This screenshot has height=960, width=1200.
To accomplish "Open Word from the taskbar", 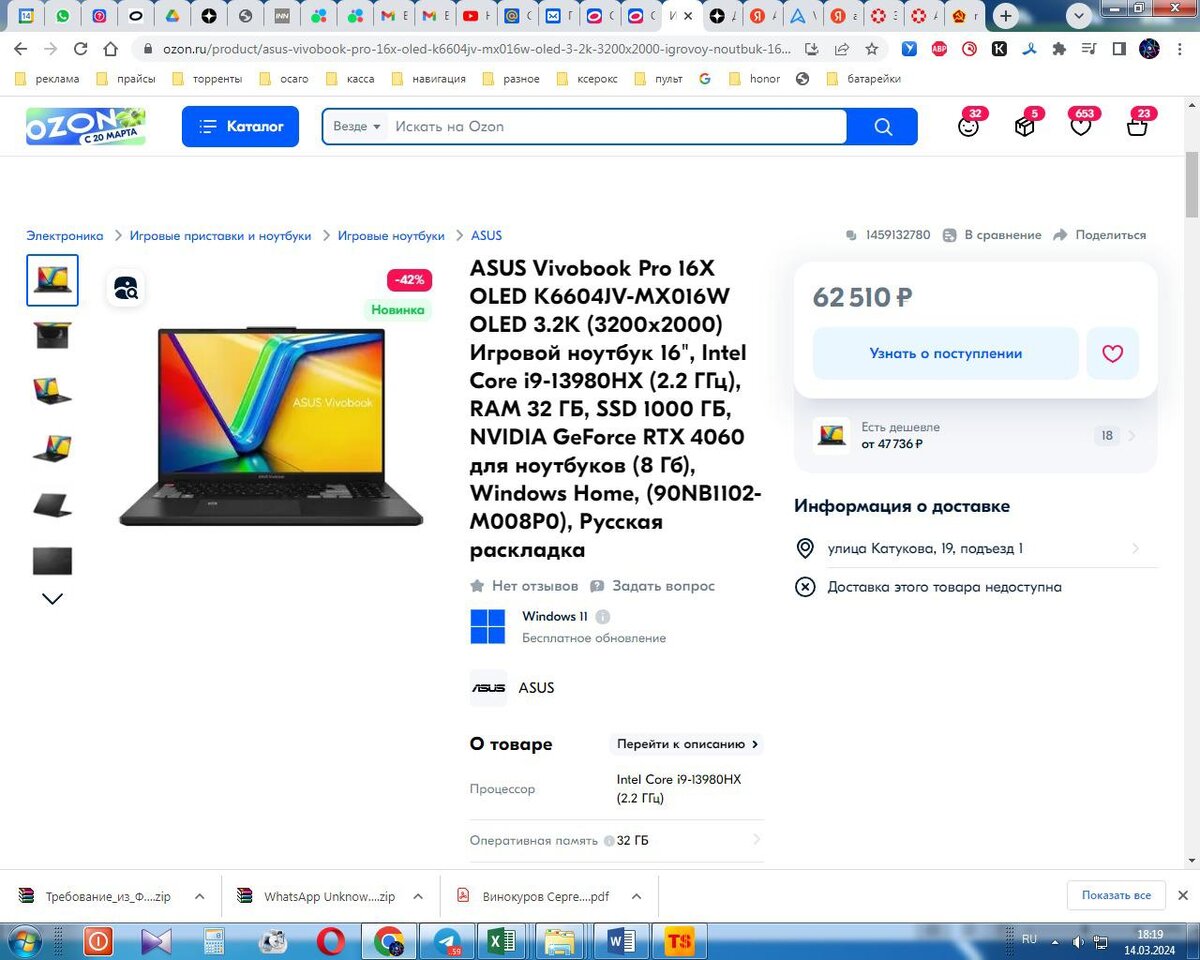I will coord(621,941).
